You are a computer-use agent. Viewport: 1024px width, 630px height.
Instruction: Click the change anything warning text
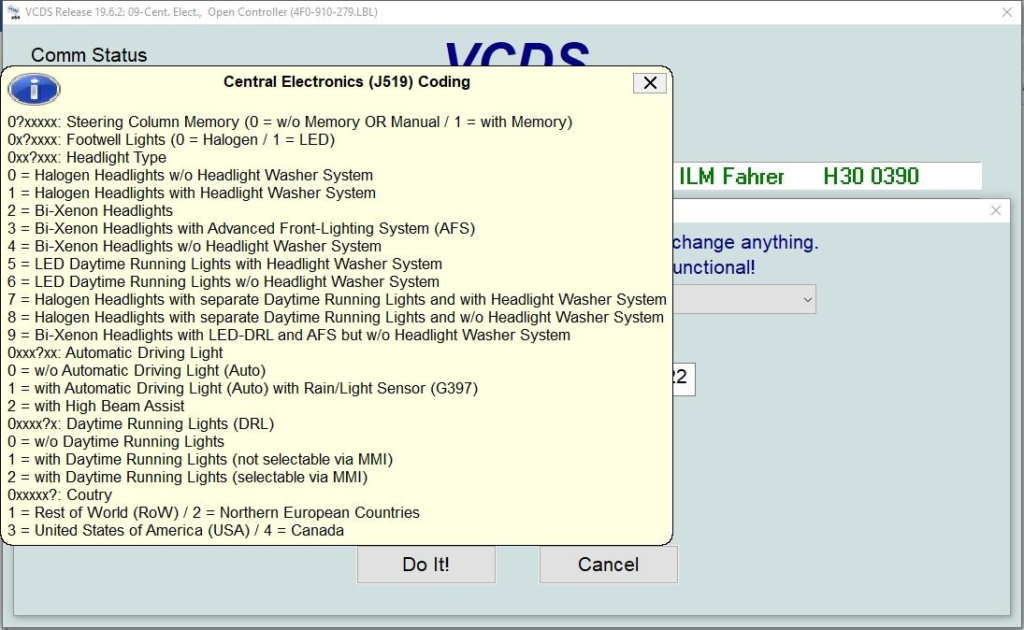pyautogui.click(x=745, y=242)
